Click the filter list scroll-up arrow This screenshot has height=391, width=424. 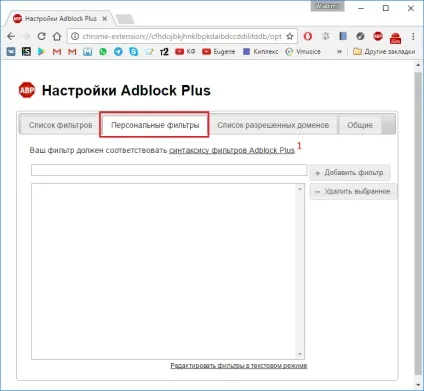pos(300,189)
